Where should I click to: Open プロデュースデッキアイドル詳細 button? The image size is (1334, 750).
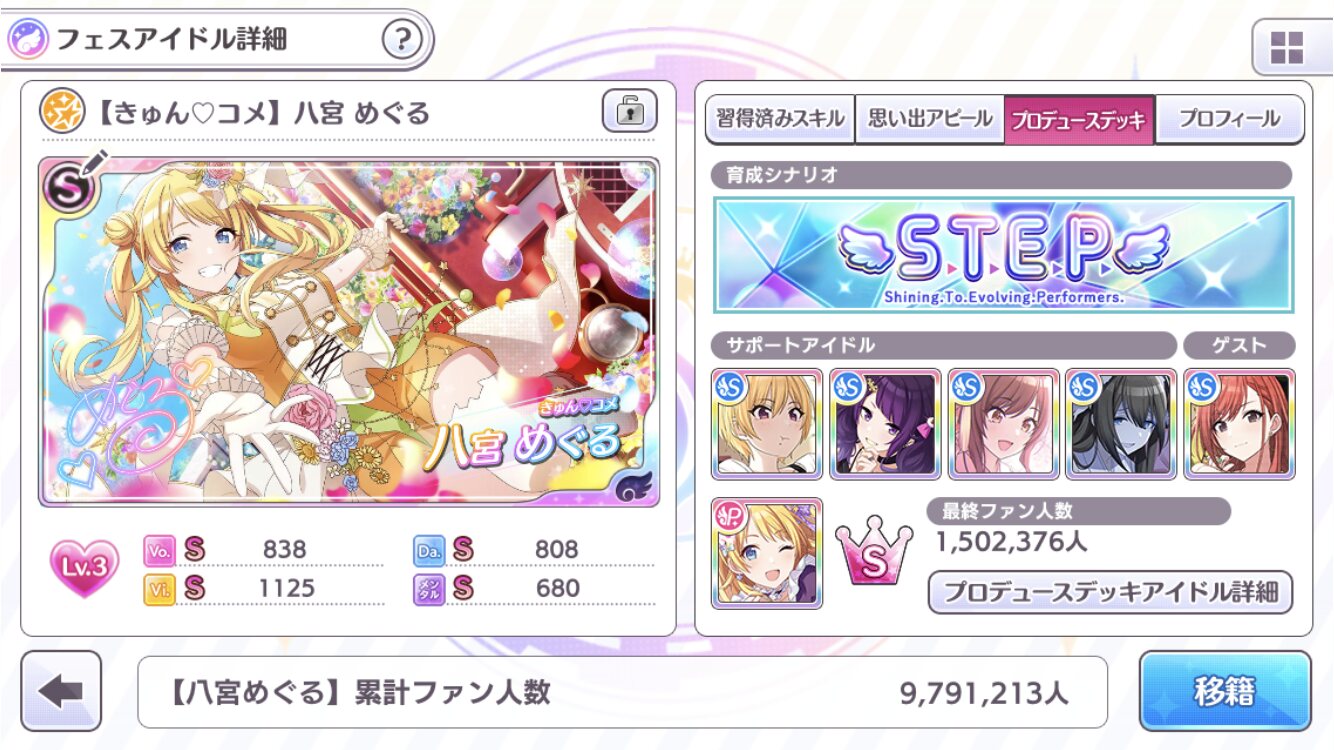pyautogui.click(x=1110, y=592)
